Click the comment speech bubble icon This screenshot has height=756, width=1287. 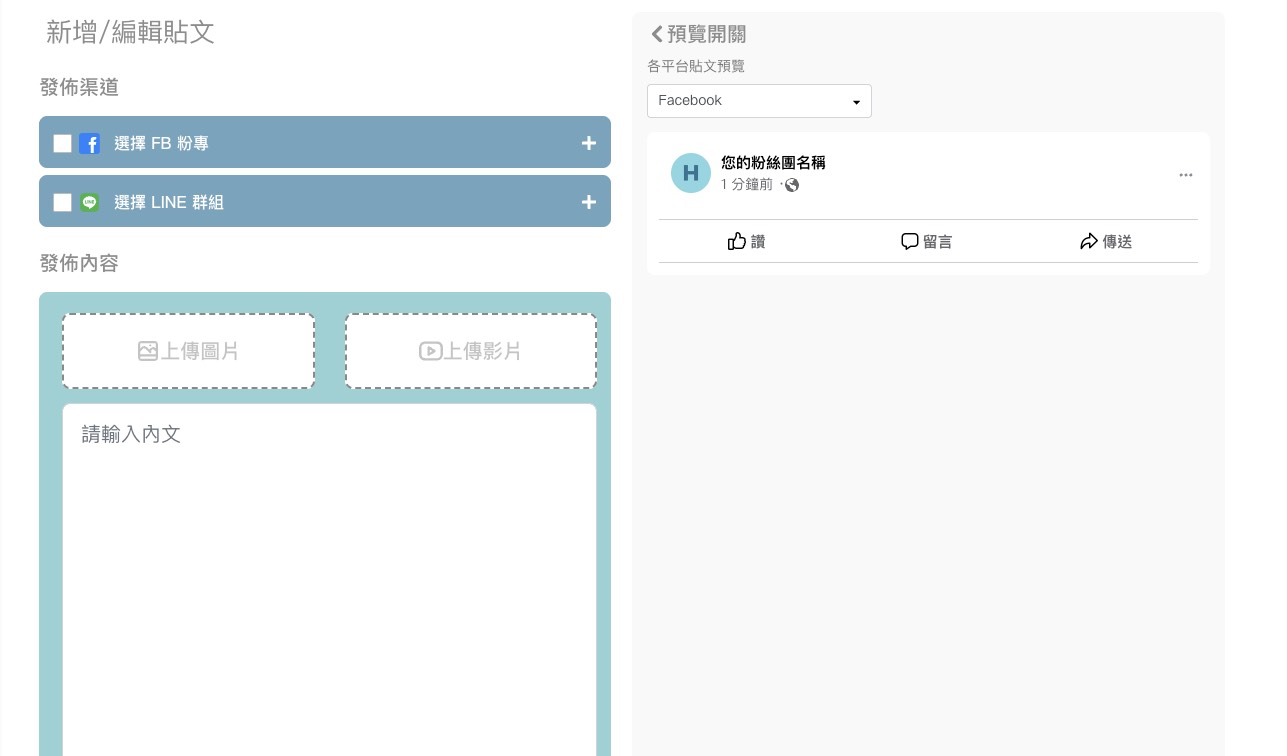click(909, 241)
